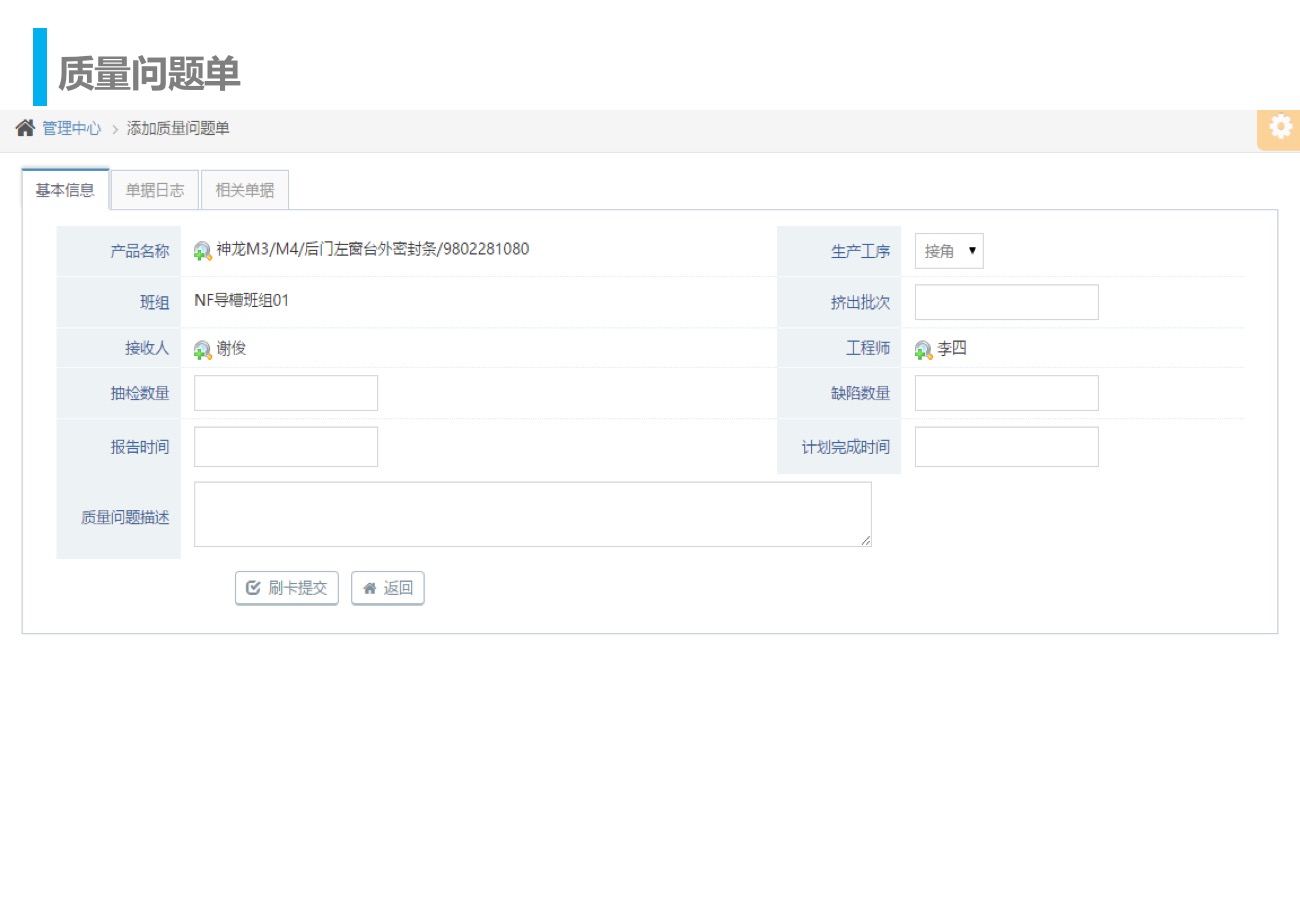1300x900 pixels.
Task: Click the 添加质量问题单 breadcrumb text
Action: click(178, 128)
